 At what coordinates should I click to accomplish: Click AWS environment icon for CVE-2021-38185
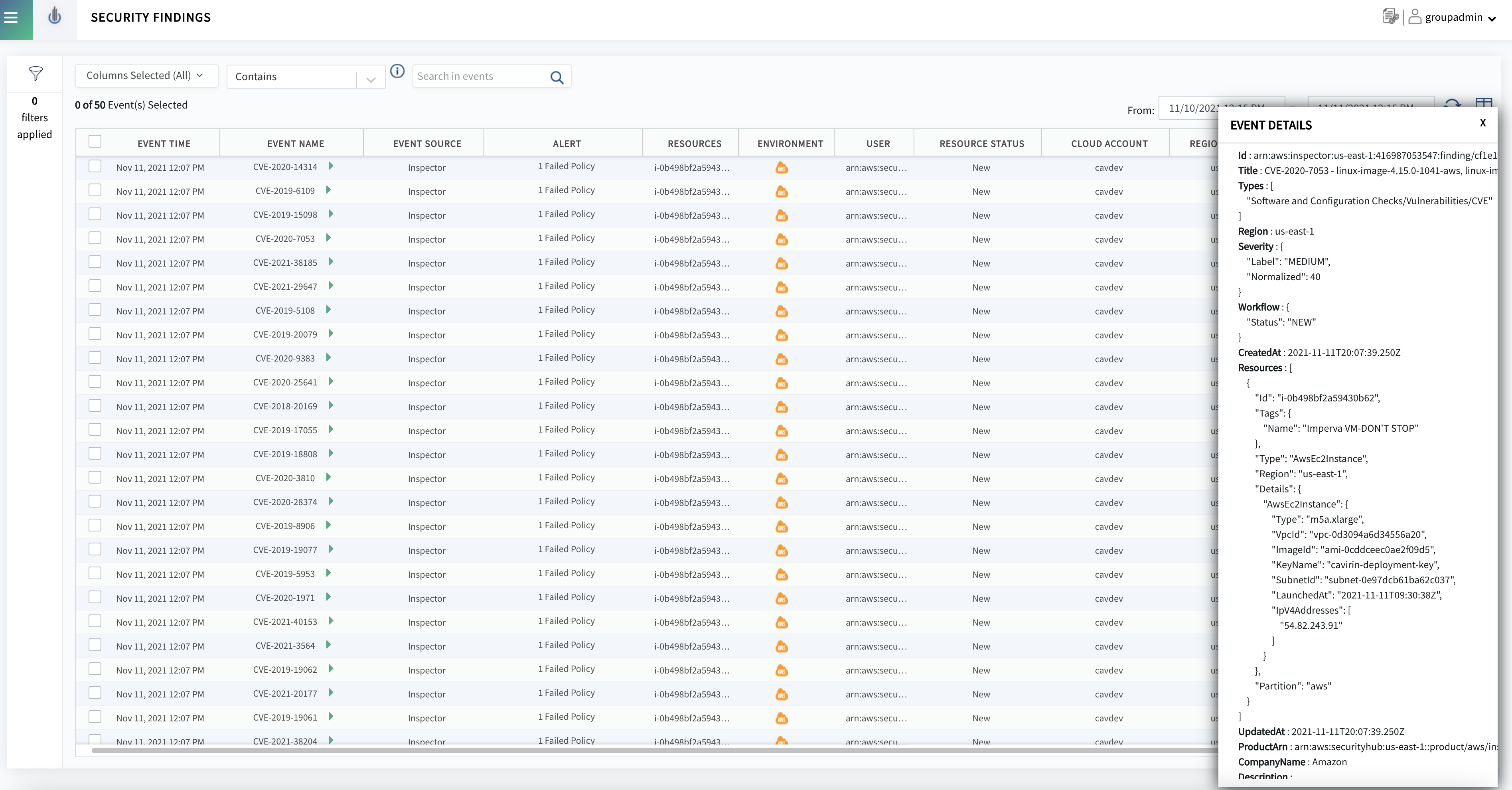click(x=781, y=263)
